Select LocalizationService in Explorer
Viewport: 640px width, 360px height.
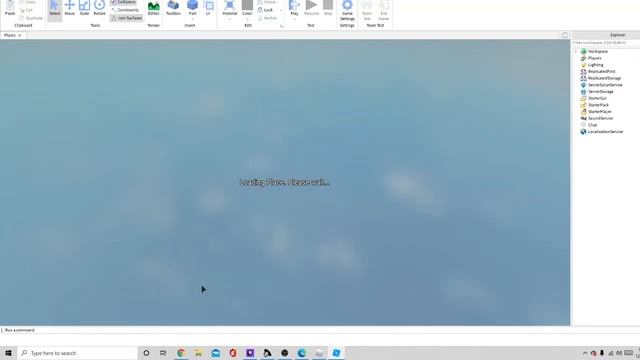(605, 132)
